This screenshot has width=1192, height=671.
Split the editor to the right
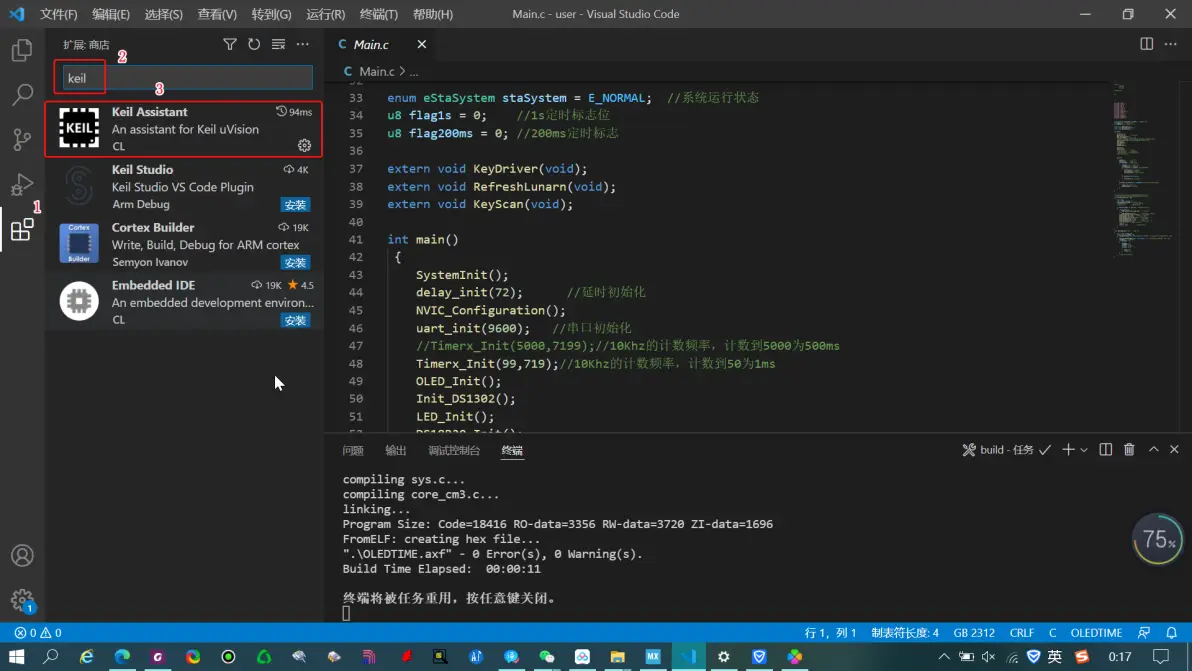coord(1146,44)
